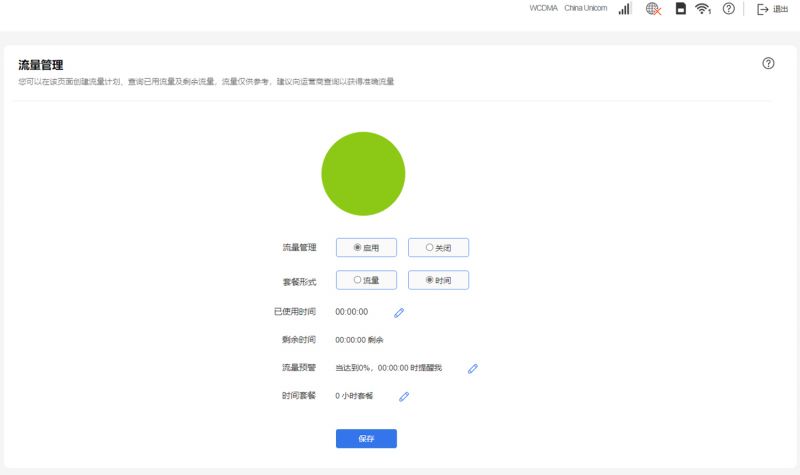This screenshot has height=475, width=800.
Task: Click the China Unicom operator label
Action: coord(586,8)
